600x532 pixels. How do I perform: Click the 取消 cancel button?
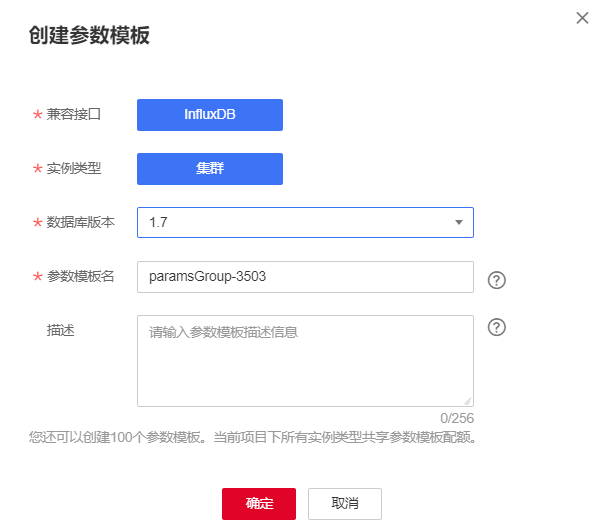(x=345, y=504)
